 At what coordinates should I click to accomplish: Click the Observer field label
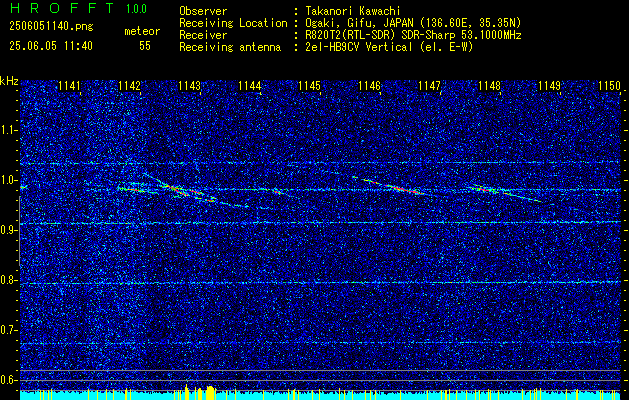(x=203, y=11)
